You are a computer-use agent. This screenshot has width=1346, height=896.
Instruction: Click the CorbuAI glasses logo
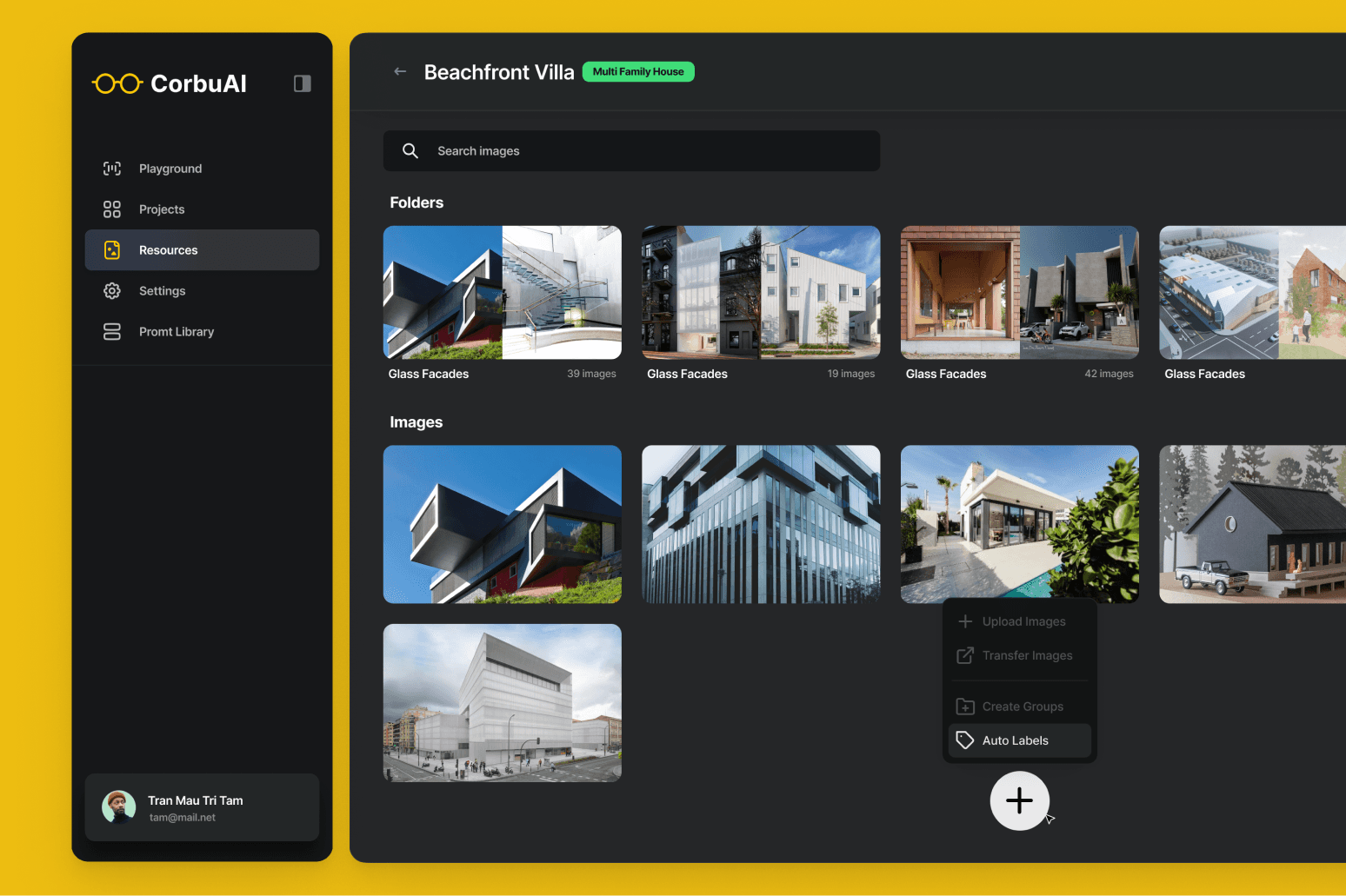pos(117,83)
